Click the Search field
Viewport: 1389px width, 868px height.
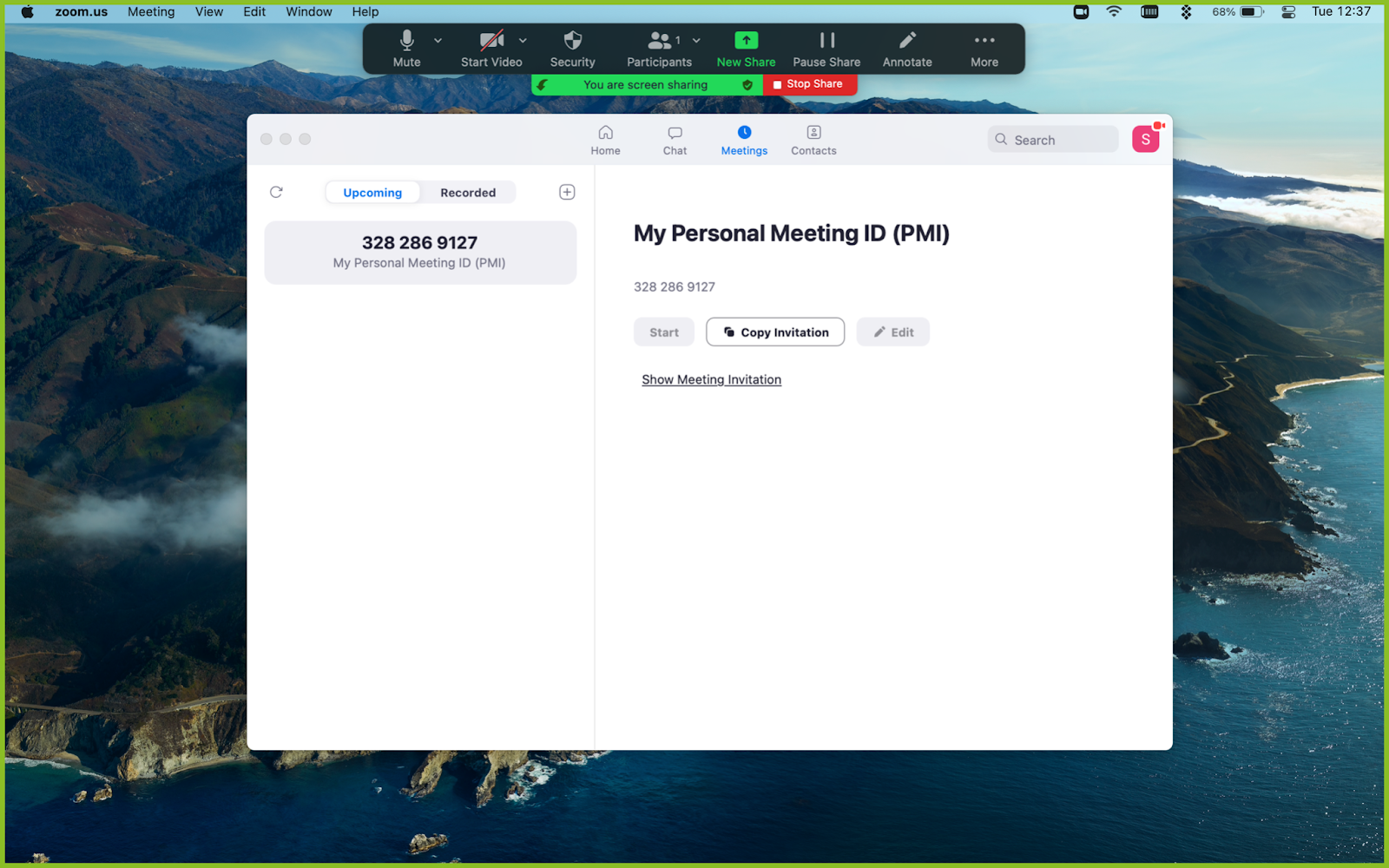tap(1052, 139)
